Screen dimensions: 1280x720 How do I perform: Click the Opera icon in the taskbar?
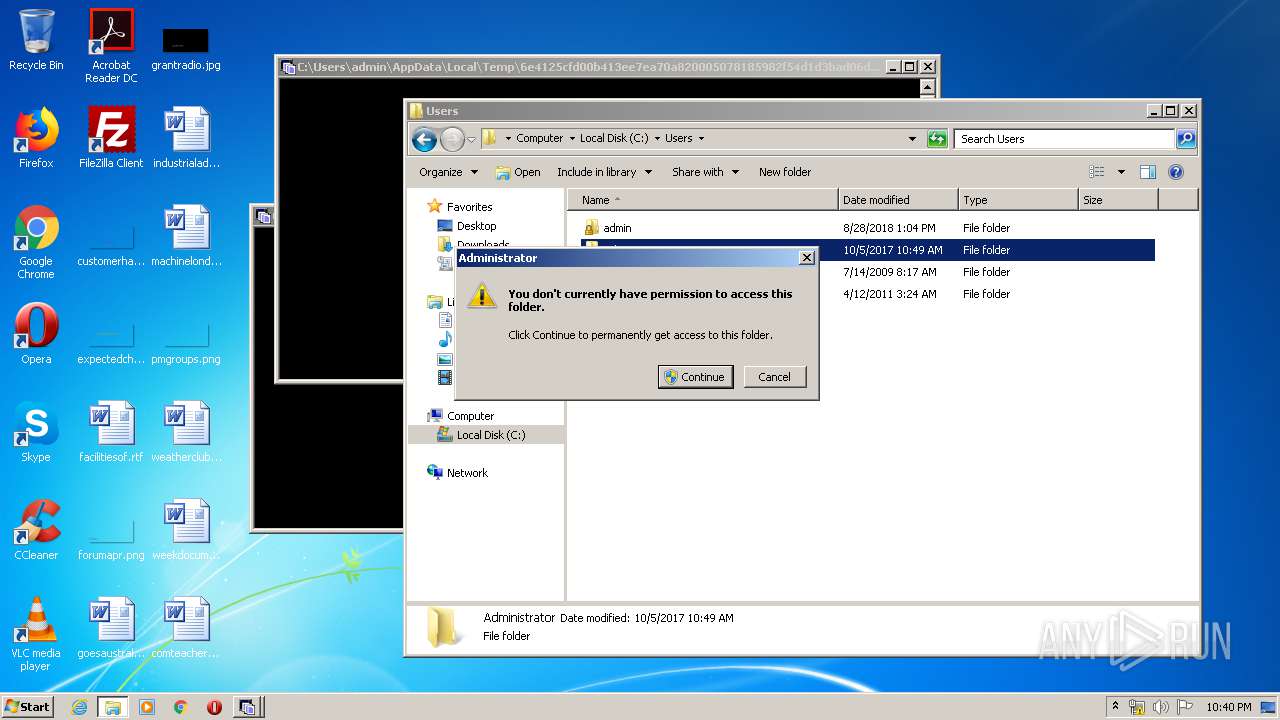click(x=214, y=707)
